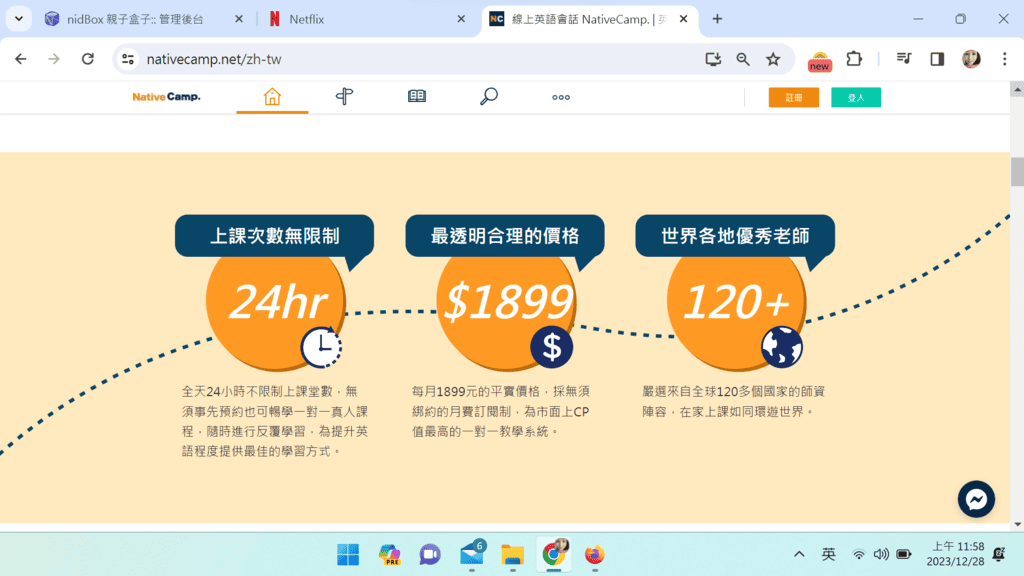Bookmark this page with the star
Viewport: 1024px width, 576px height.
point(773,59)
